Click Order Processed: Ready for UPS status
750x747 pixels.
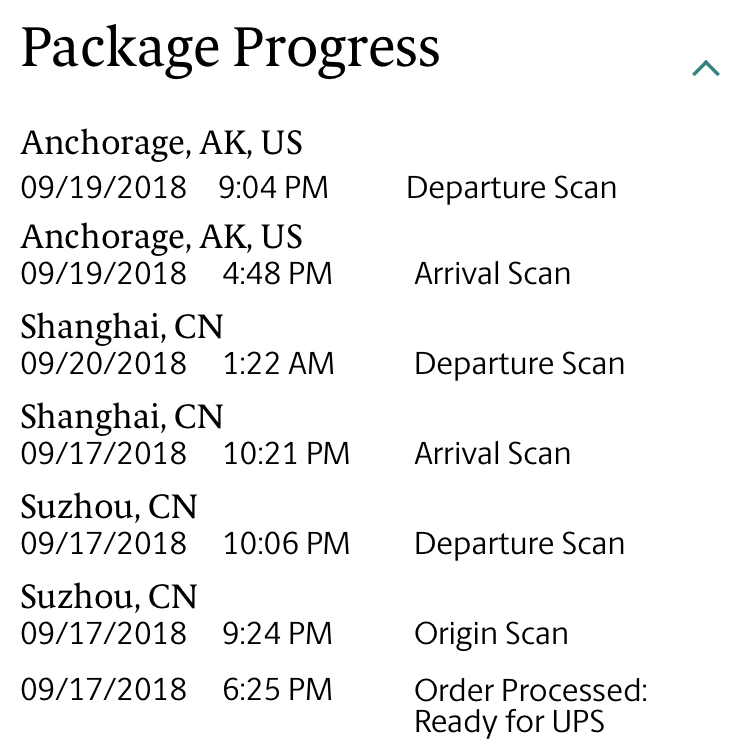530,705
